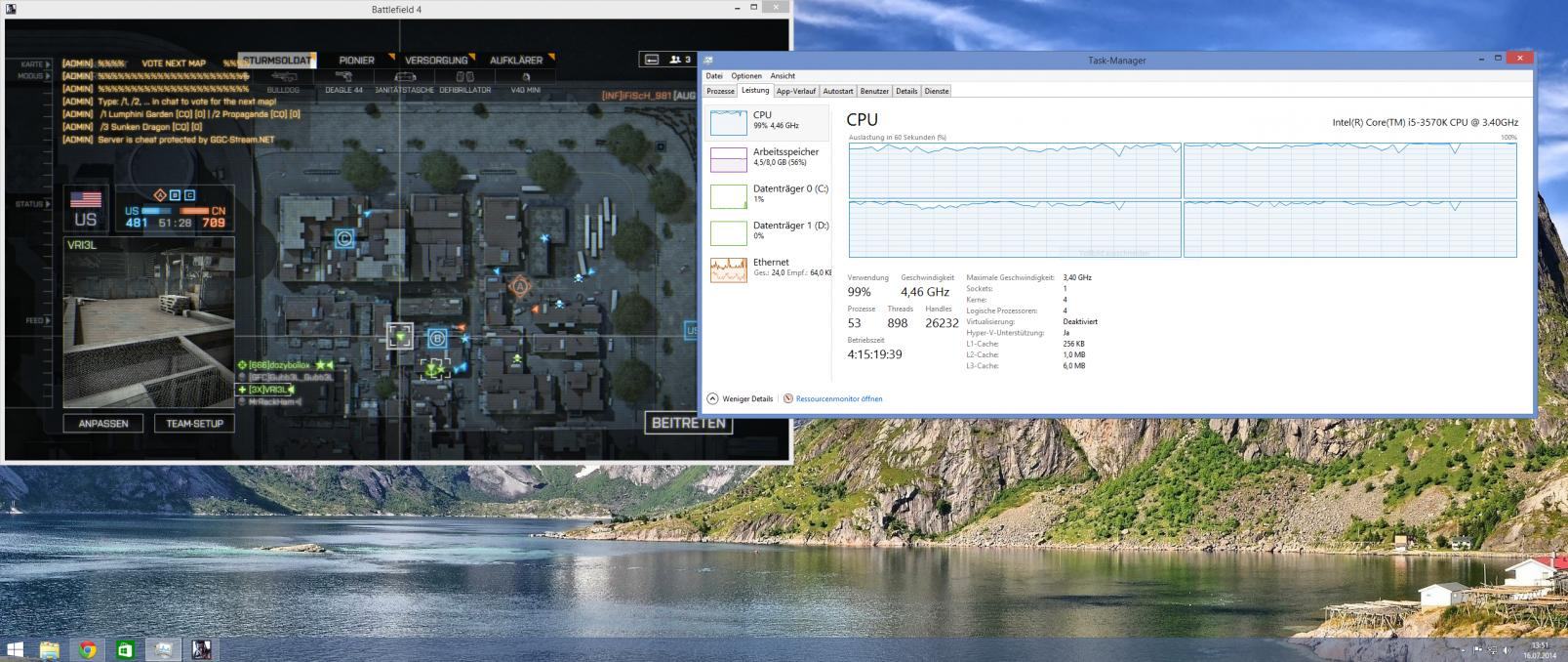This screenshot has width=1568, height=662.
Task: Choose the V40 Mini grenade slot
Action: tap(526, 82)
